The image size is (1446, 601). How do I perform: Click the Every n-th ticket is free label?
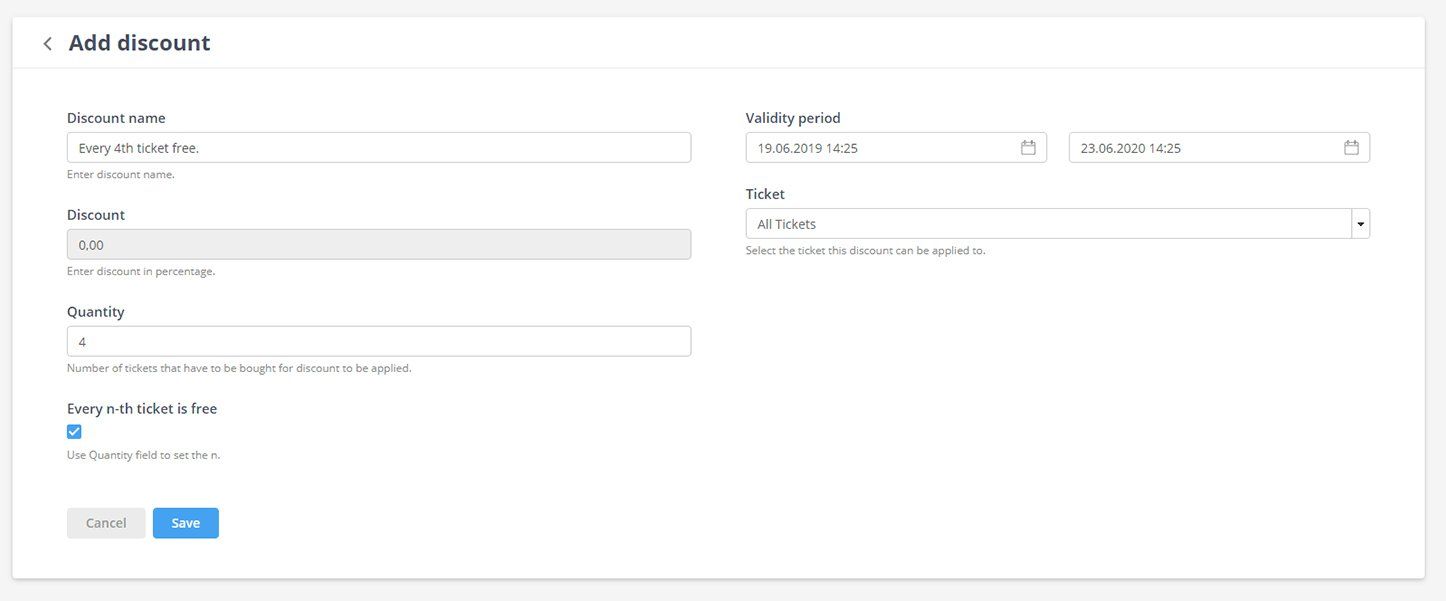point(142,409)
